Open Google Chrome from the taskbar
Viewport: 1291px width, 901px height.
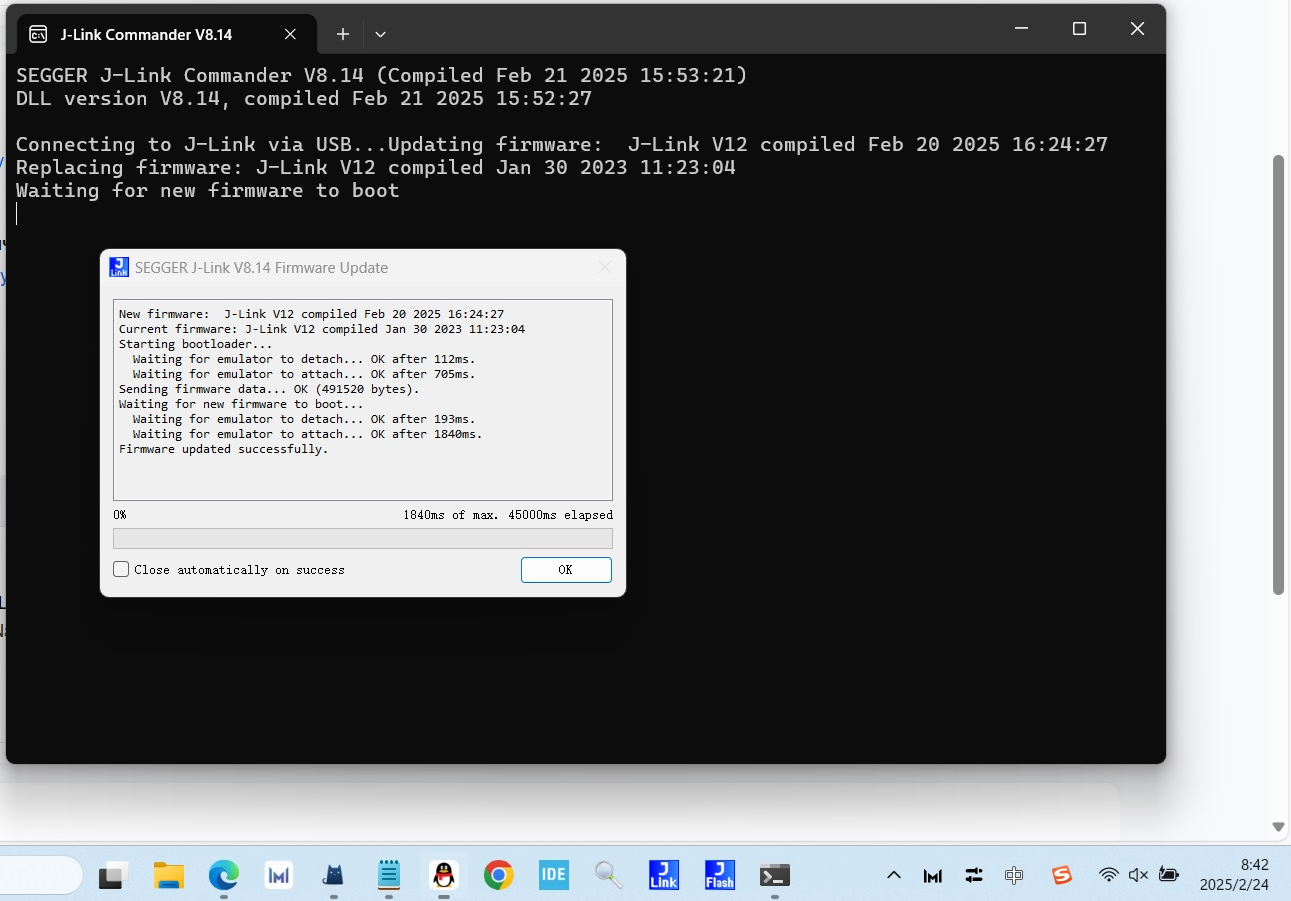tap(498, 876)
